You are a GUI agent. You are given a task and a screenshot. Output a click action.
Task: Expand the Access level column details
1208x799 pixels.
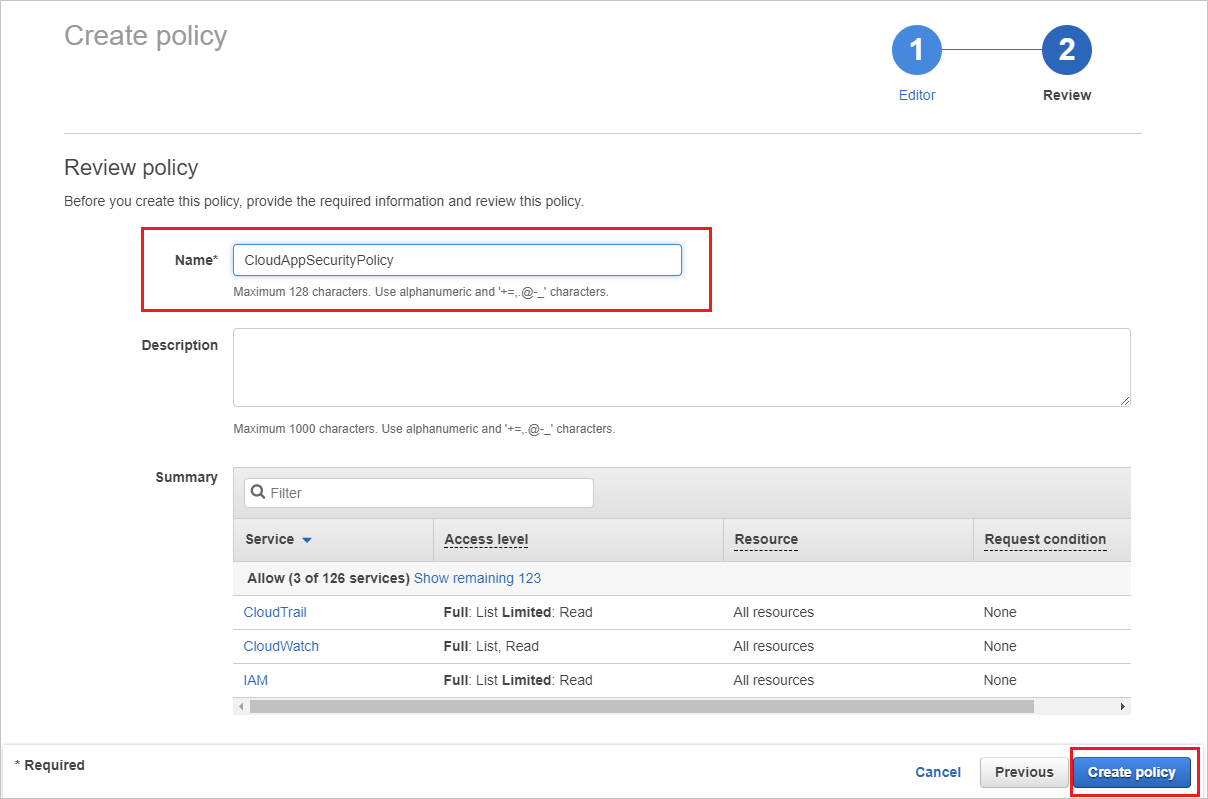[486, 539]
